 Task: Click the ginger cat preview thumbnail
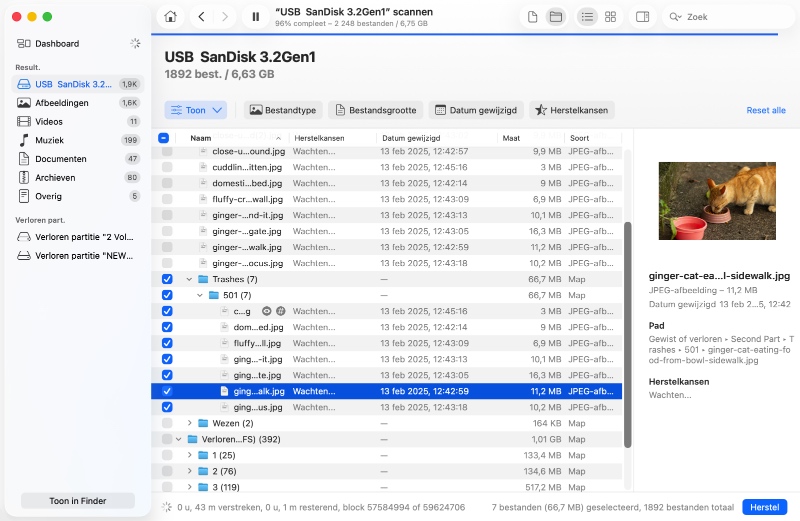click(x=717, y=201)
